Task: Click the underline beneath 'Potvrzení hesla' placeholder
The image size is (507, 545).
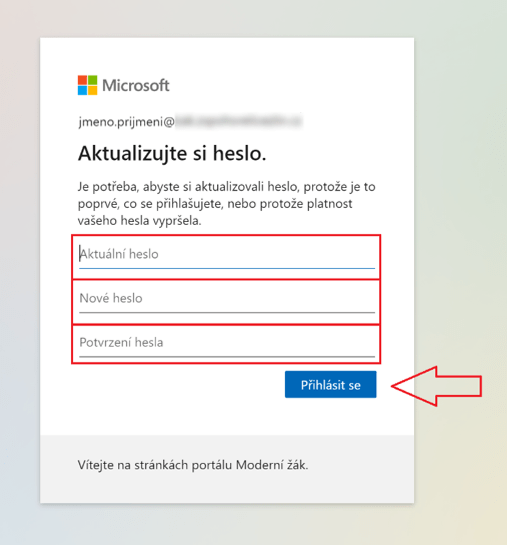Action: click(x=227, y=356)
